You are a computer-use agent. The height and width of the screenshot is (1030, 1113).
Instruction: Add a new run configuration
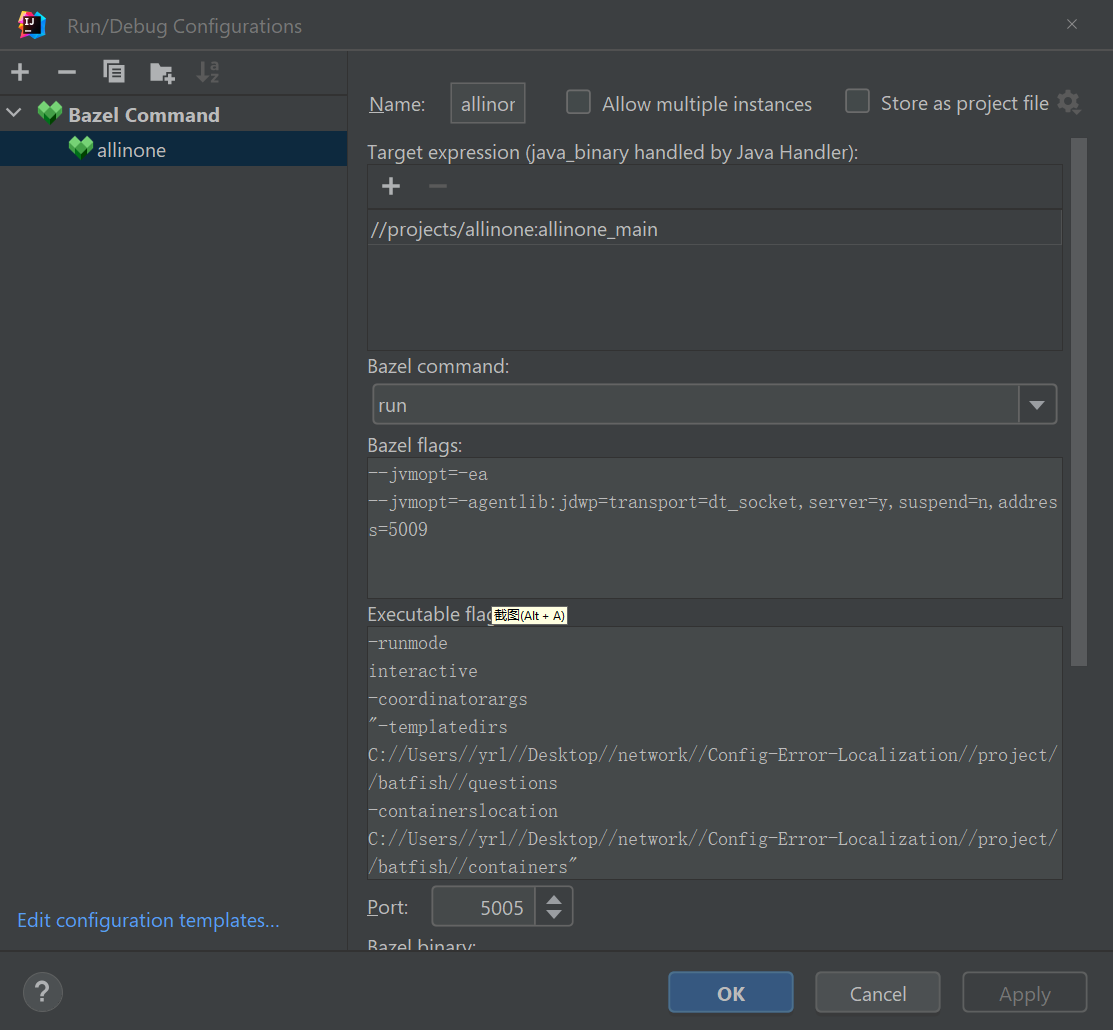[20, 72]
